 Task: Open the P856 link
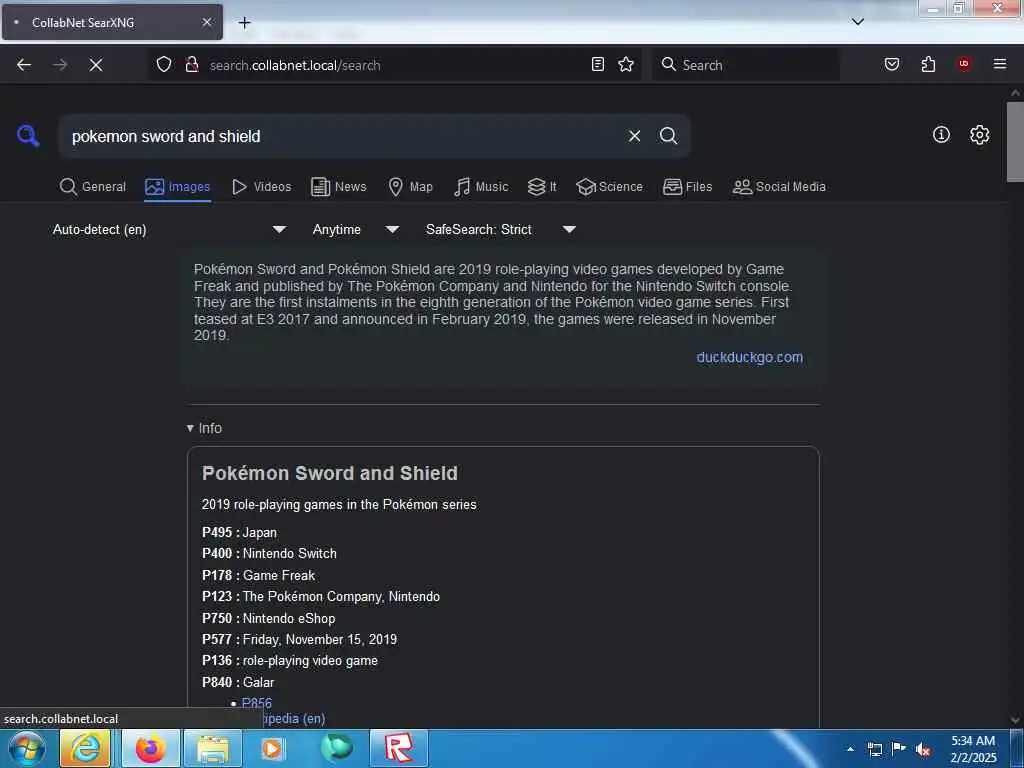point(257,703)
